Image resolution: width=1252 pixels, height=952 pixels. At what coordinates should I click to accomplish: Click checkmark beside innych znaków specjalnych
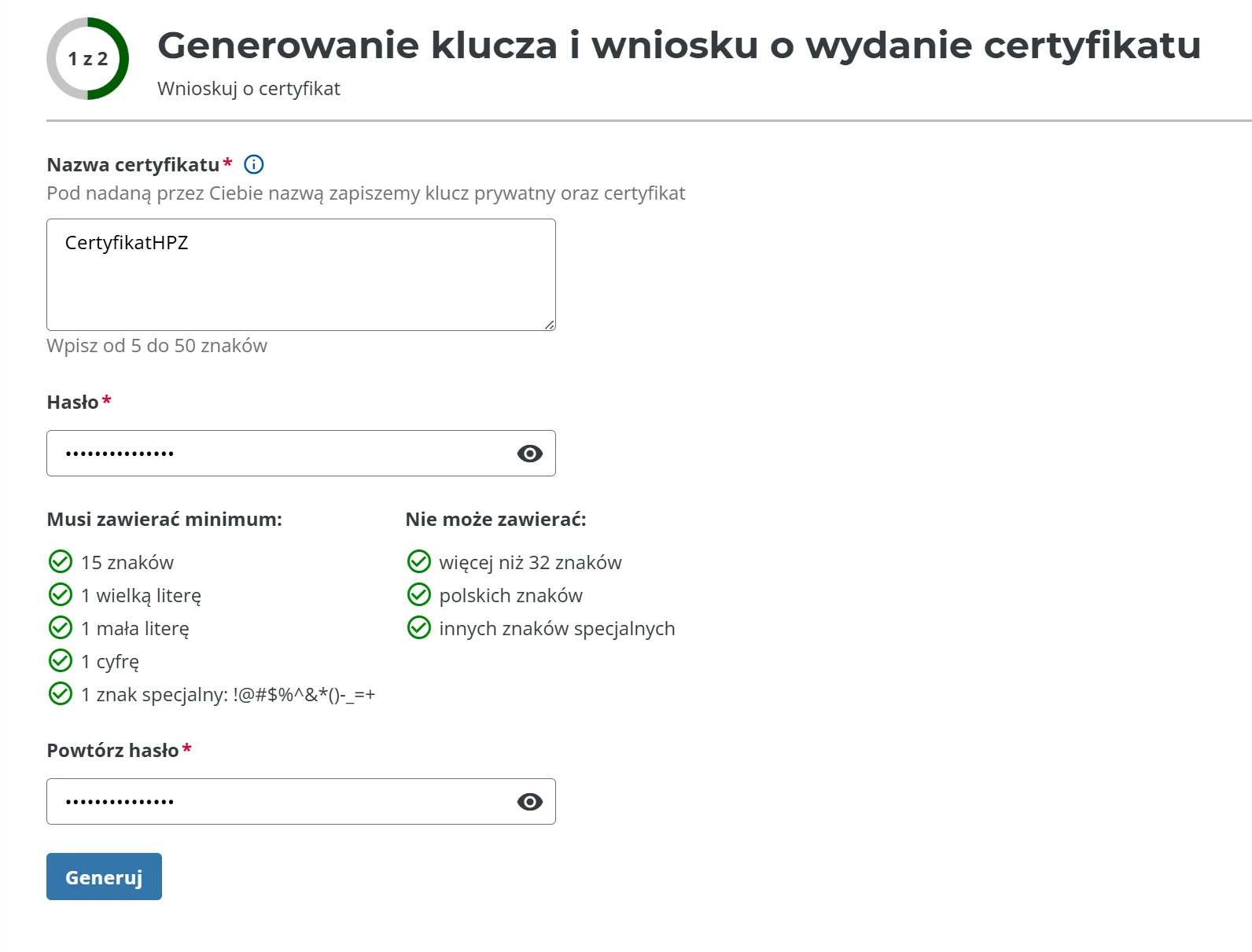[x=419, y=628]
